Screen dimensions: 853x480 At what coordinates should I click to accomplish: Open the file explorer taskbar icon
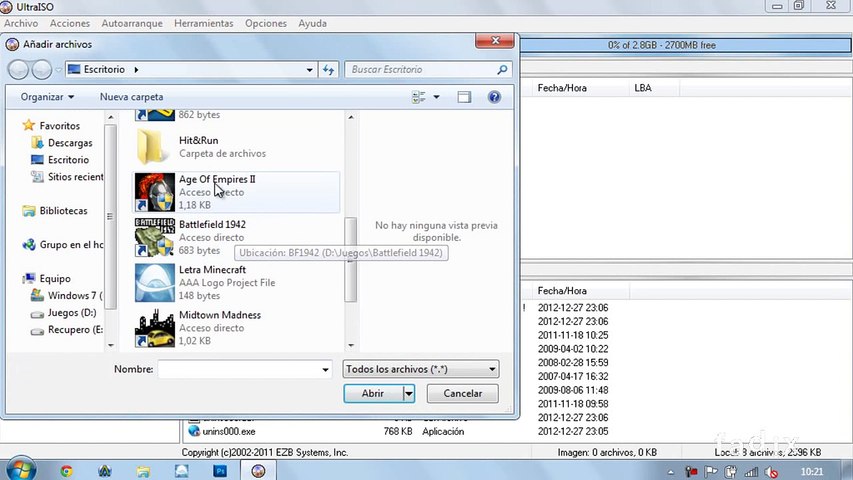tap(143, 471)
